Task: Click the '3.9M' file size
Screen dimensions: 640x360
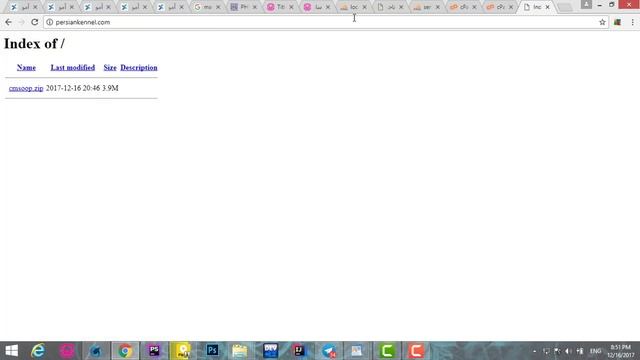Action: click(x=110, y=88)
